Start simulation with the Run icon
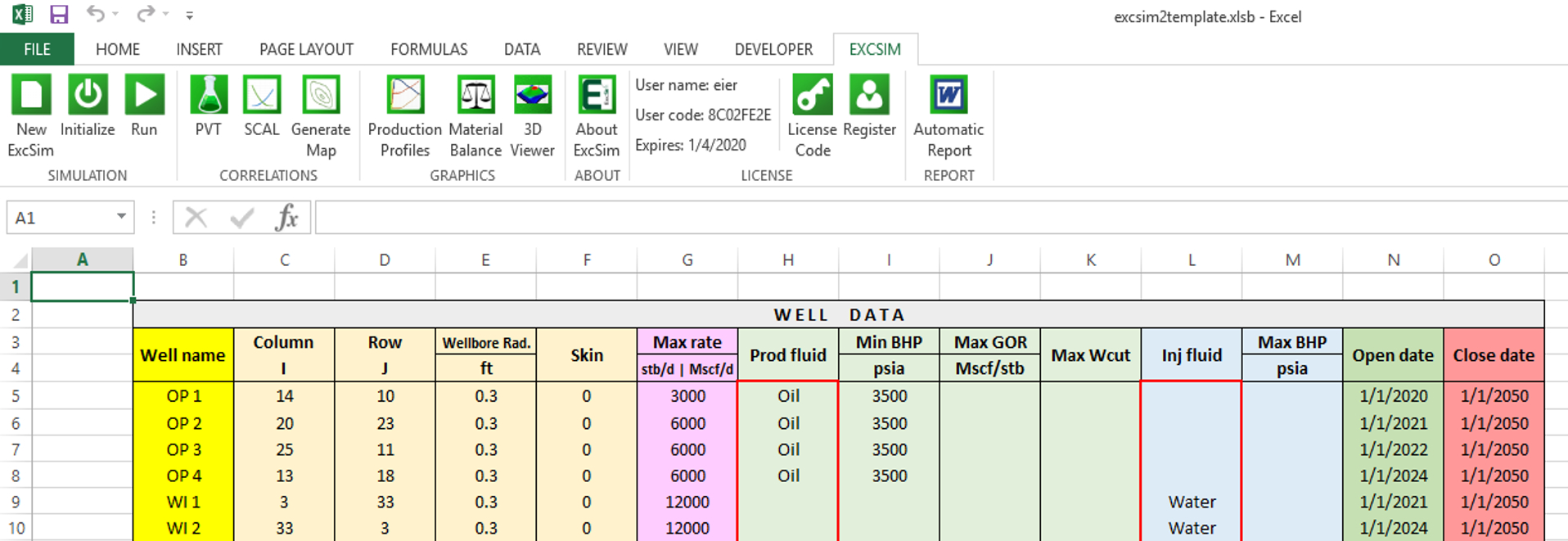The height and width of the screenshot is (541, 1568). coord(144,95)
